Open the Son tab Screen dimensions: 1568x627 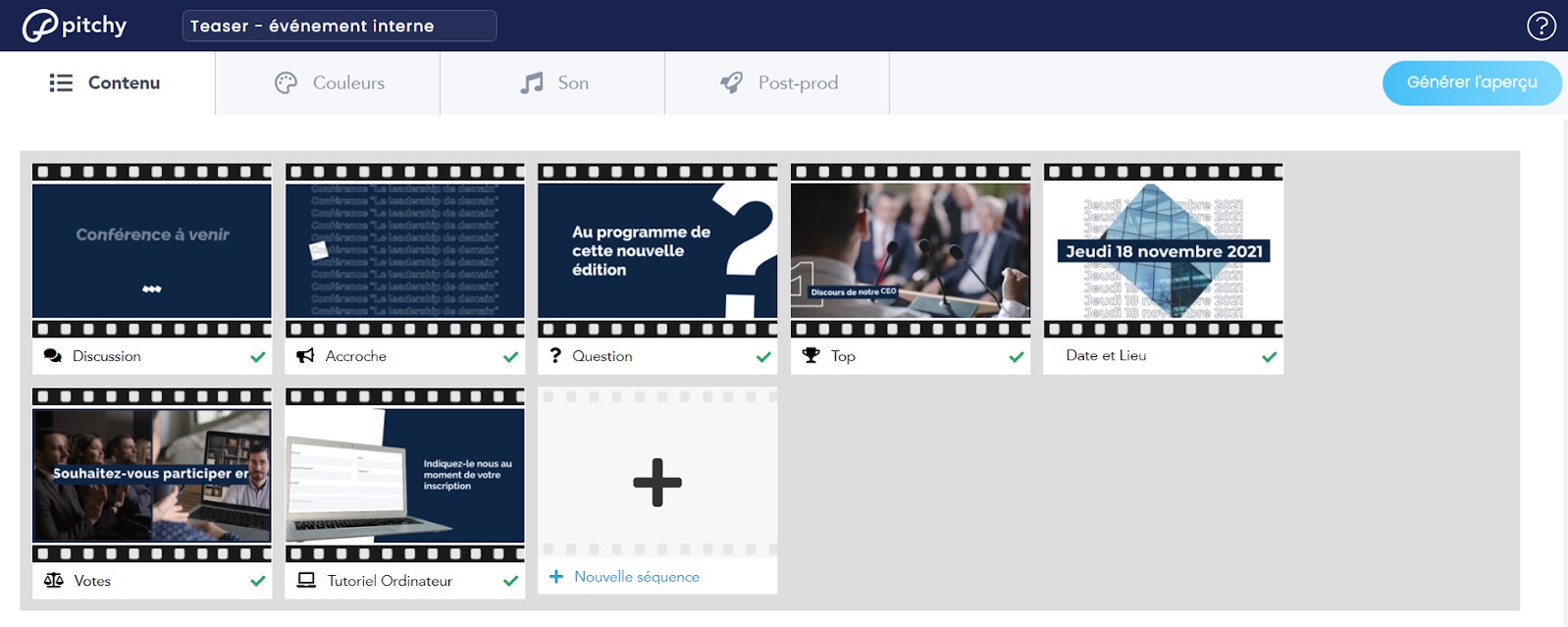(553, 83)
